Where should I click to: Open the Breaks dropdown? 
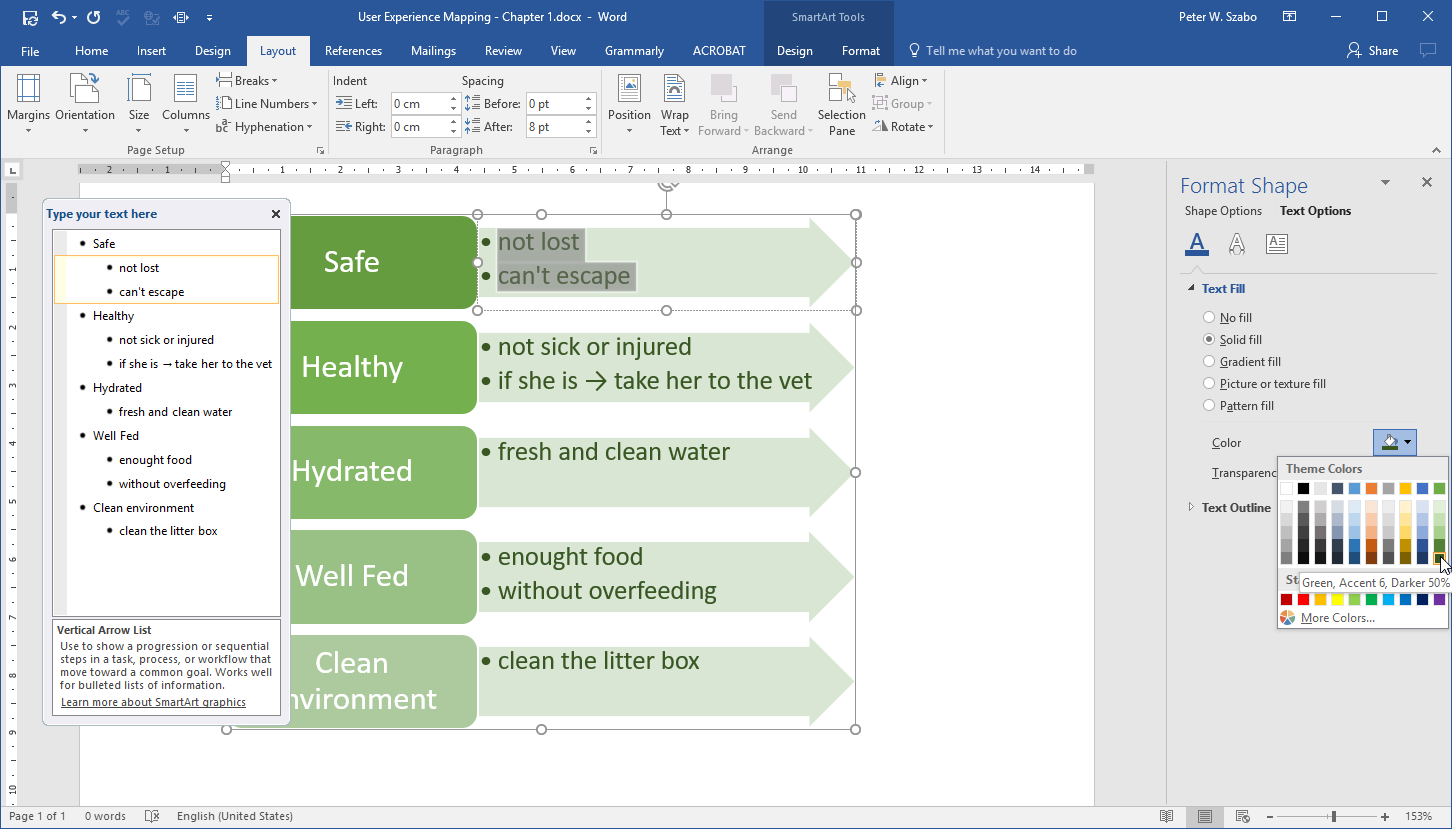click(248, 81)
